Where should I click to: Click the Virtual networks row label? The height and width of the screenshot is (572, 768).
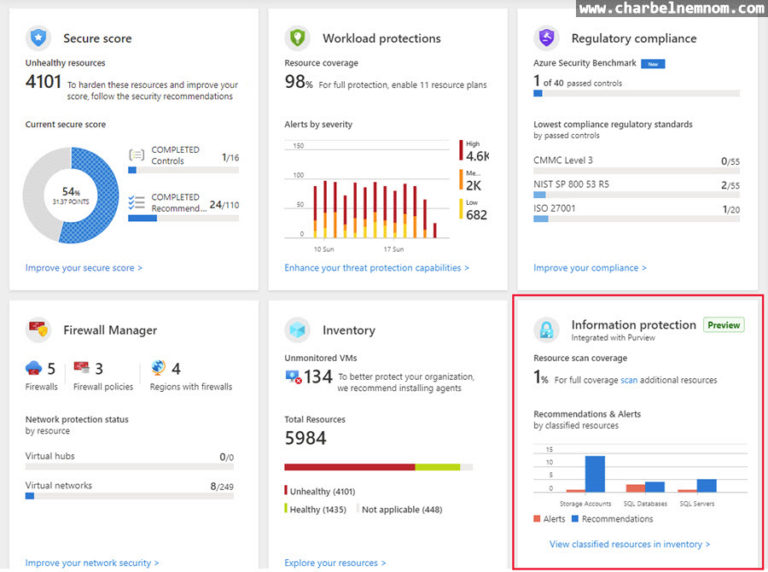pos(59,485)
